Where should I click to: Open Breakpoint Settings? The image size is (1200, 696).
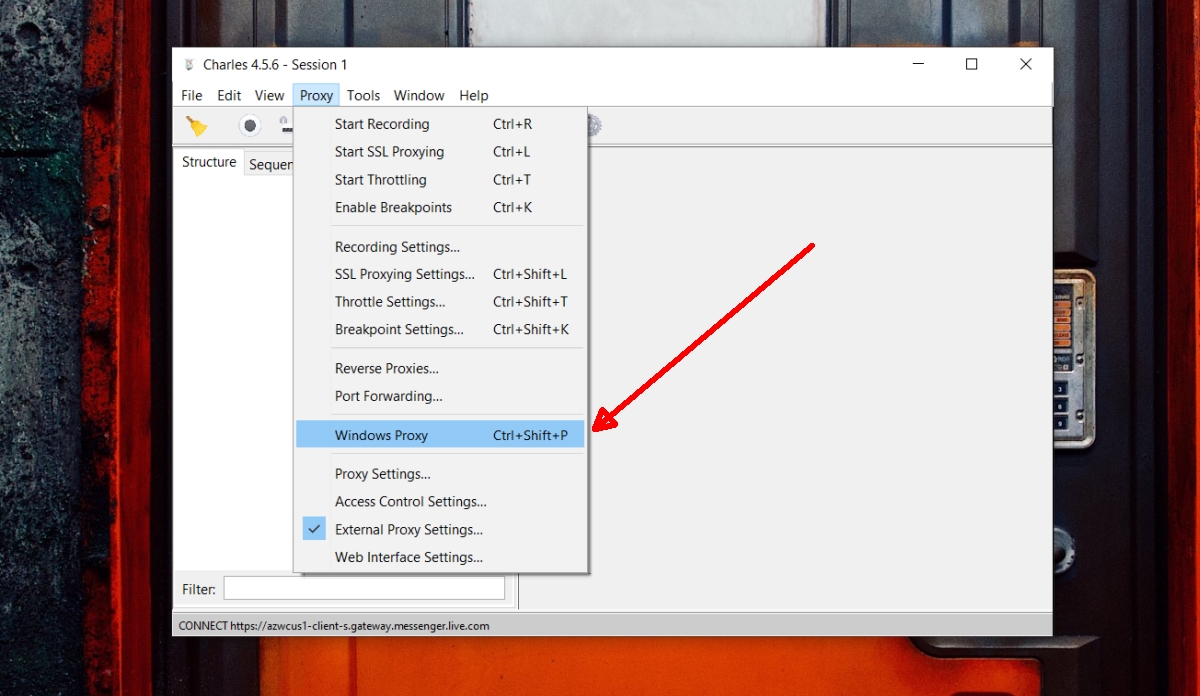pos(398,329)
